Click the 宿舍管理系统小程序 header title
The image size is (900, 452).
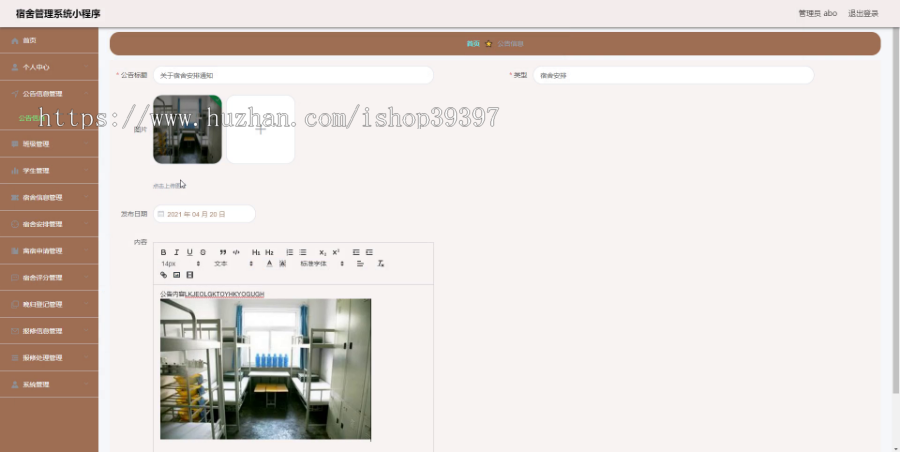(x=58, y=14)
